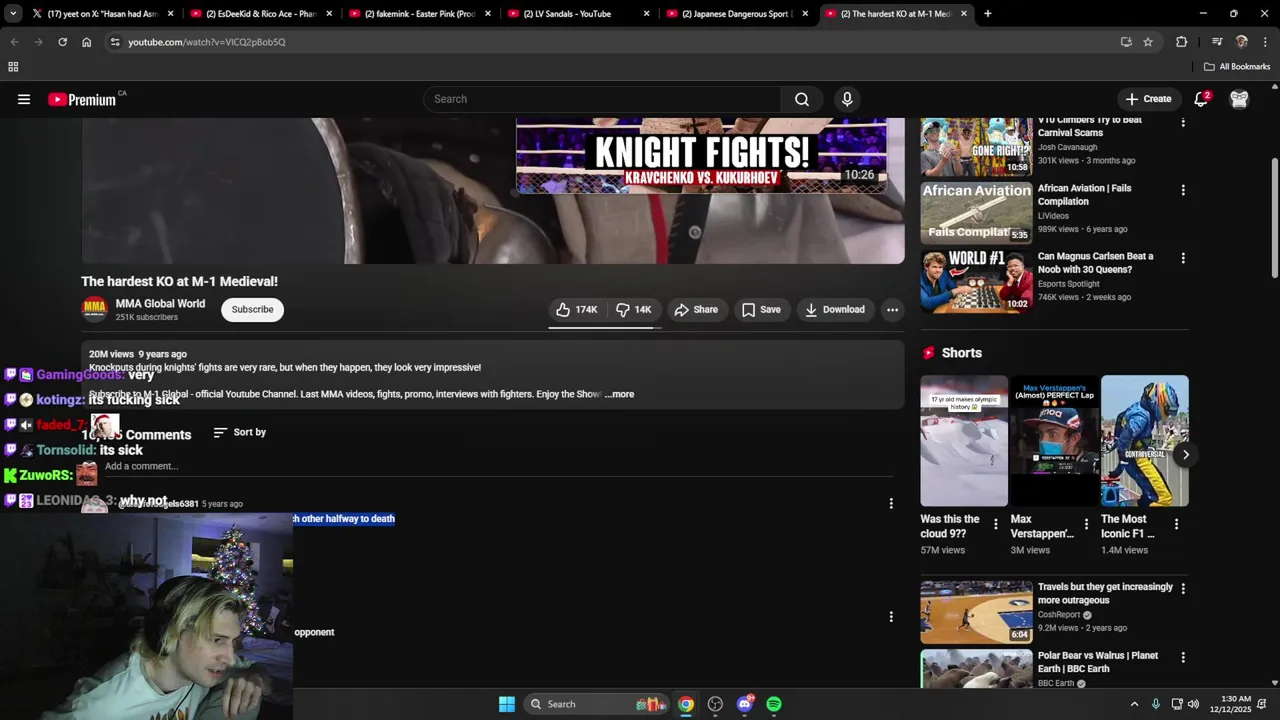Image resolution: width=1280 pixels, height=720 pixels.
Task: Open more actions menu under video
Action: pos(892,310)
